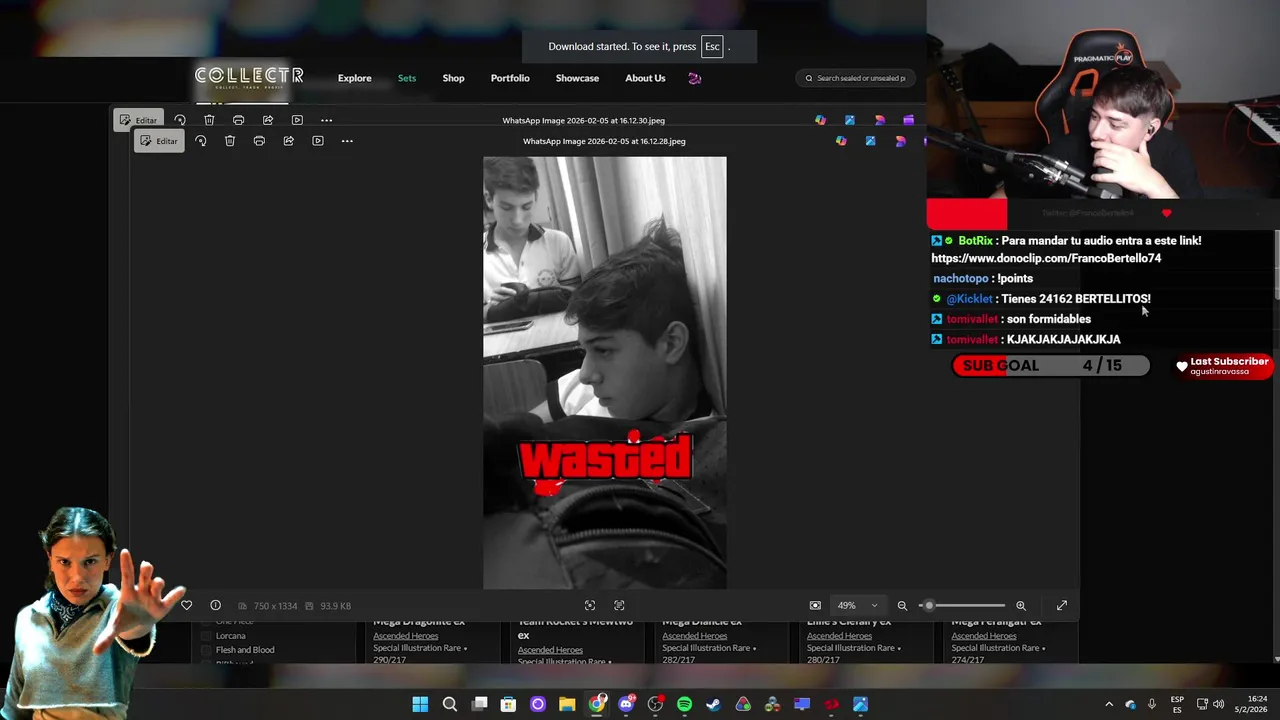1280x720 pixels.
Task: Click microphone icon in system tray
Action: click(1152, 704)
